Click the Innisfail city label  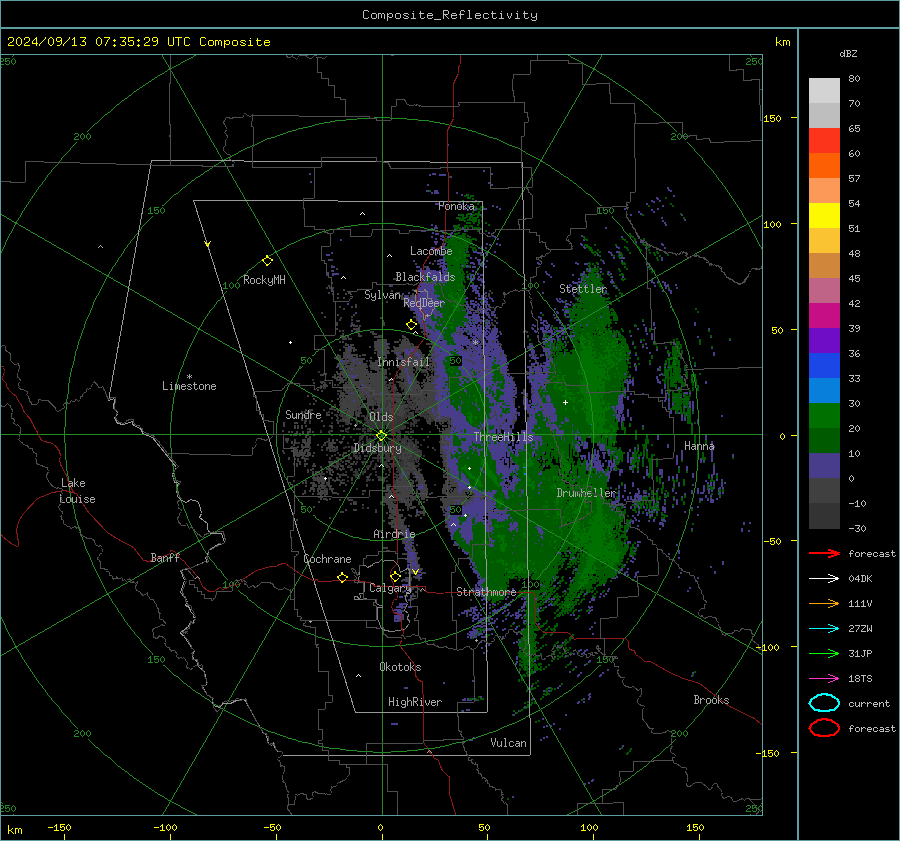[x=403, y=362]
